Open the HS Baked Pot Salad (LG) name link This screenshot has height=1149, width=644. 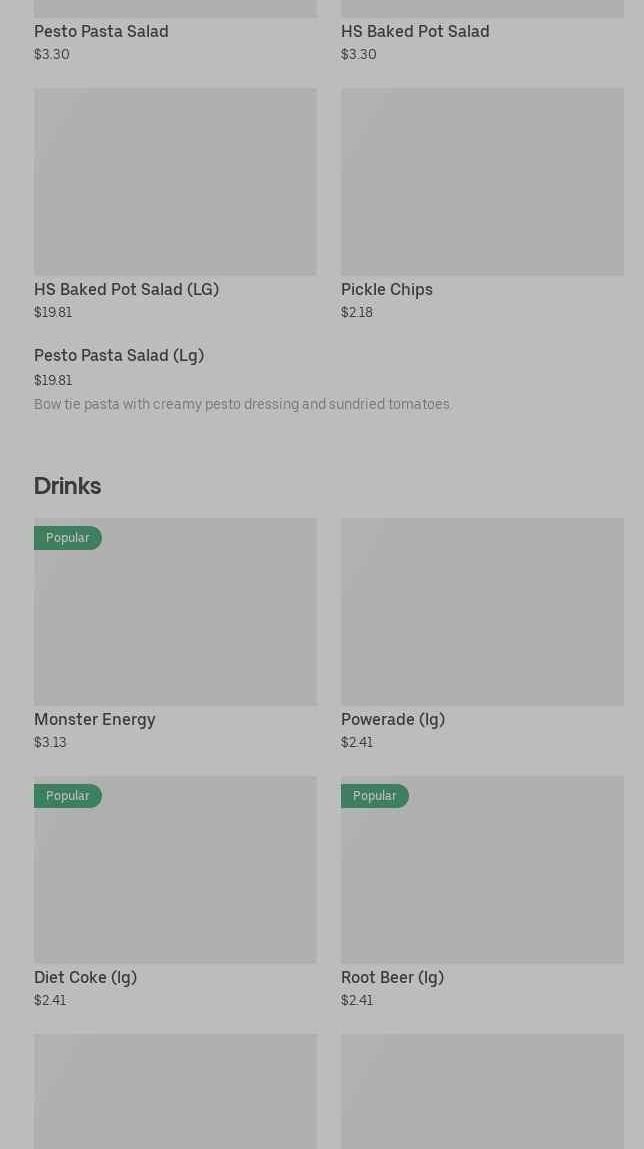pyautogui.click(x=126, y=290)
